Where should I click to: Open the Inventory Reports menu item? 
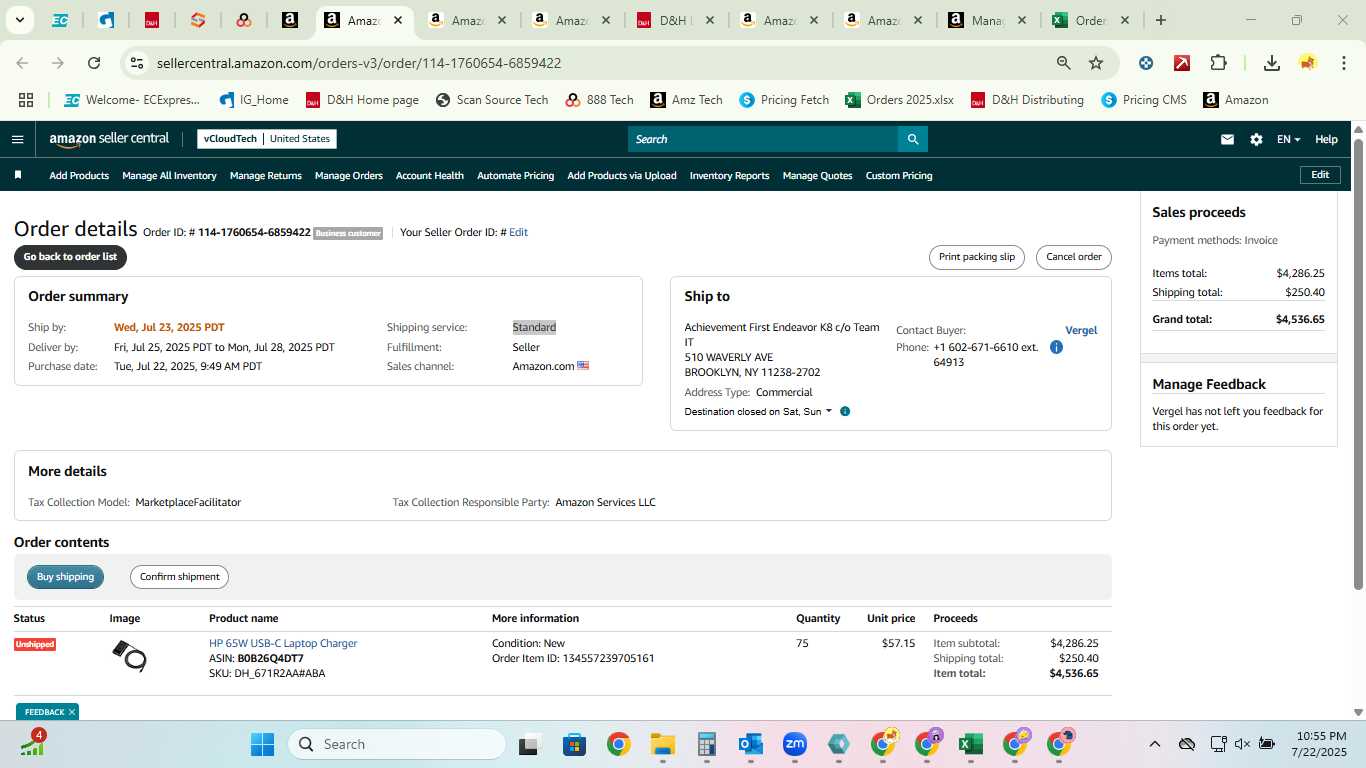click(x=730, y=175)
